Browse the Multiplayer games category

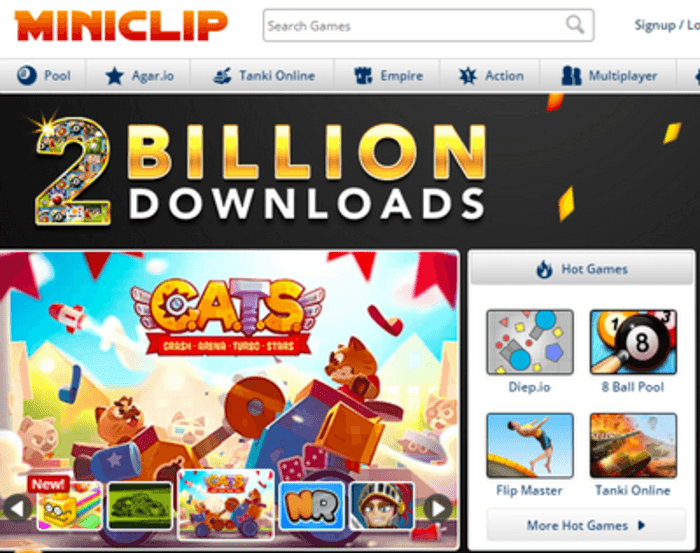coord(609,76)
